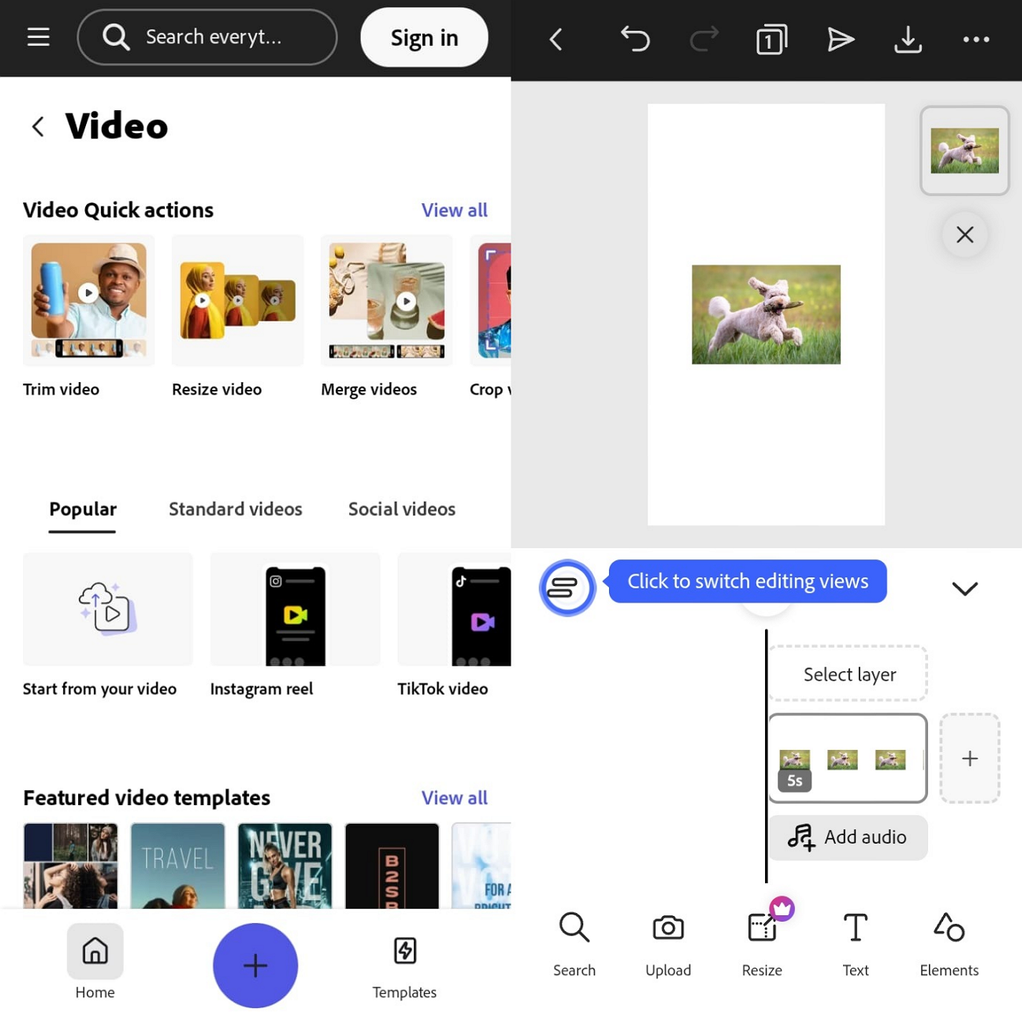Open the Resize video quick action
Screen dimensions: 1022x1024
[237, 317]
